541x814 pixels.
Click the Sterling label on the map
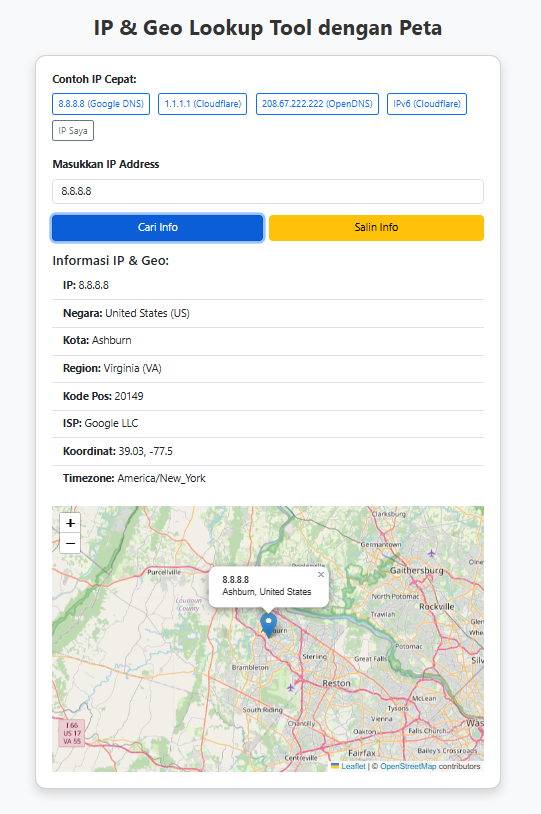tap(315, 657)
